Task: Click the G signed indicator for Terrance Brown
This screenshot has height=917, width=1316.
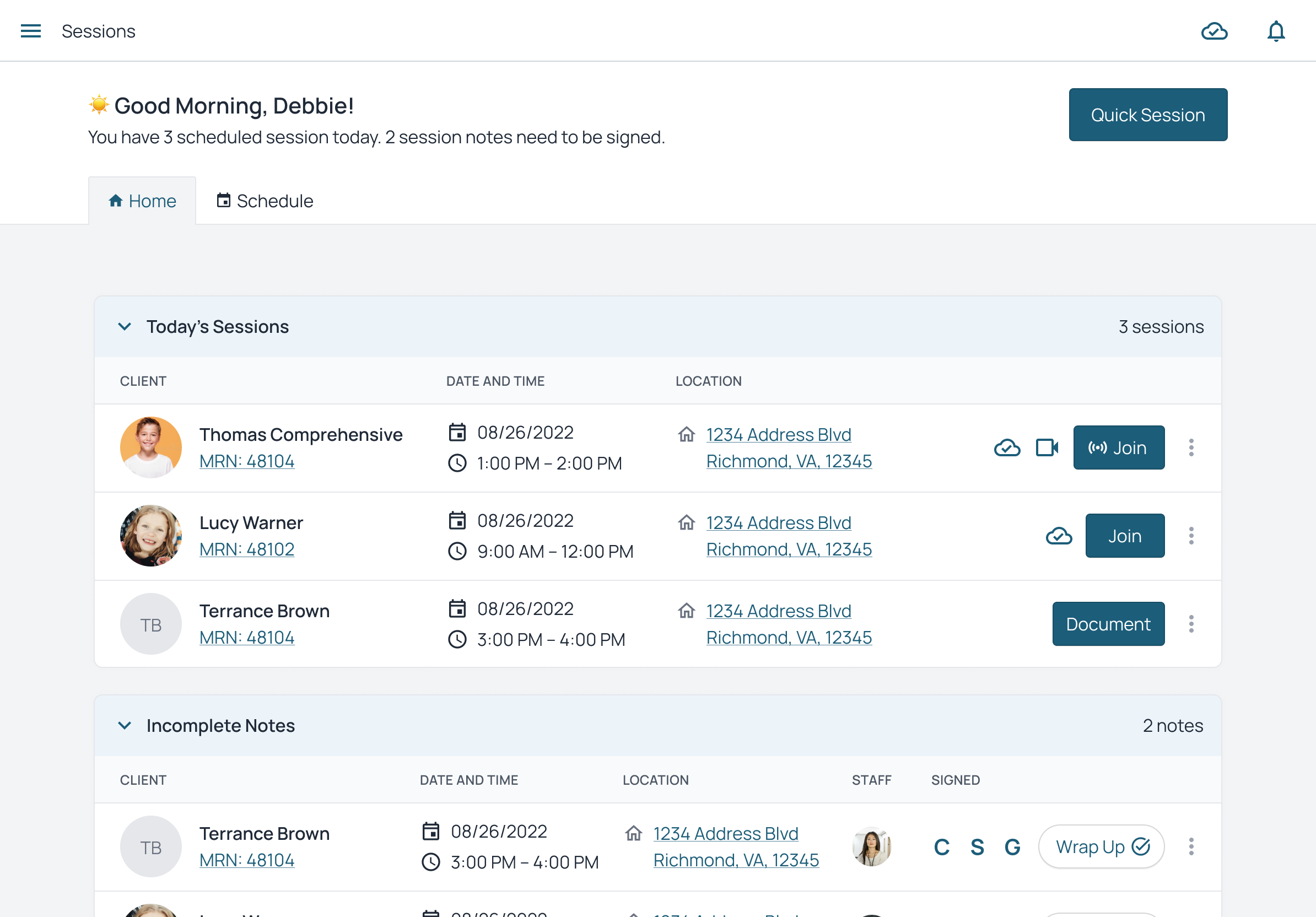Action: click(x=1012, y=847)
